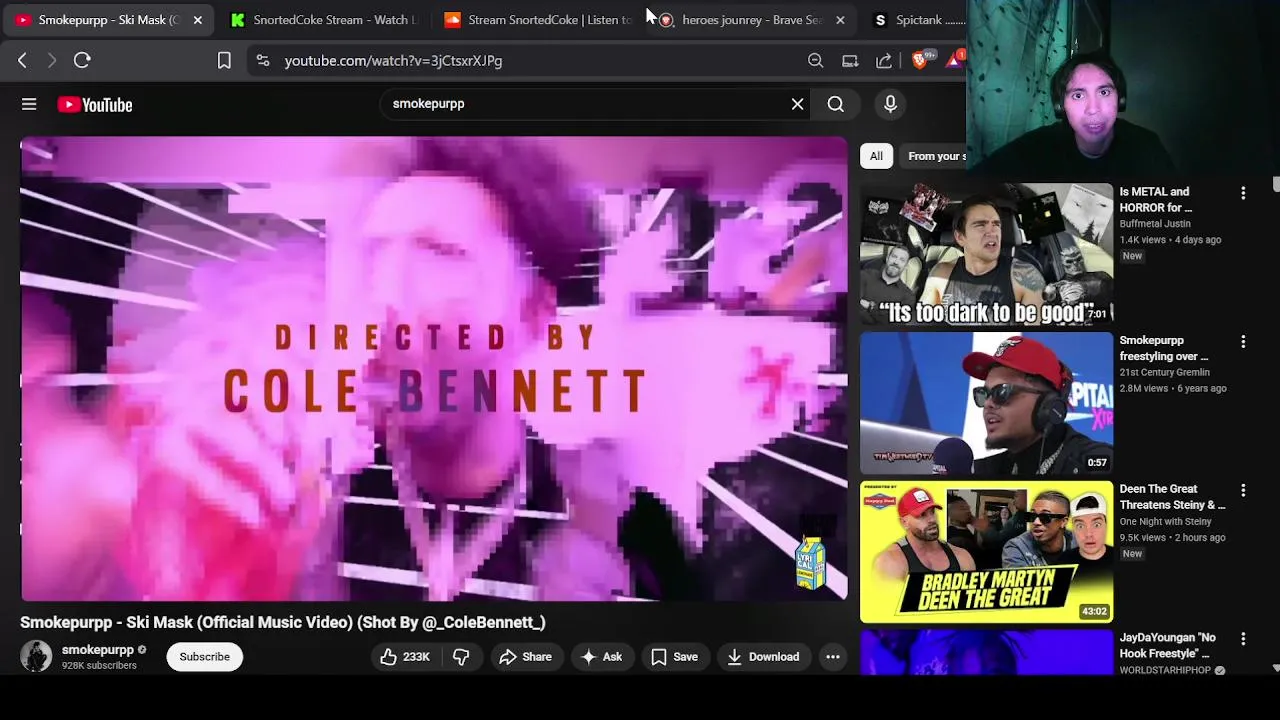1280x720 pixels.
Task: Open options for Smokepurpp freestyling video
Action: pyautogui.click(x=1243, y=342)
